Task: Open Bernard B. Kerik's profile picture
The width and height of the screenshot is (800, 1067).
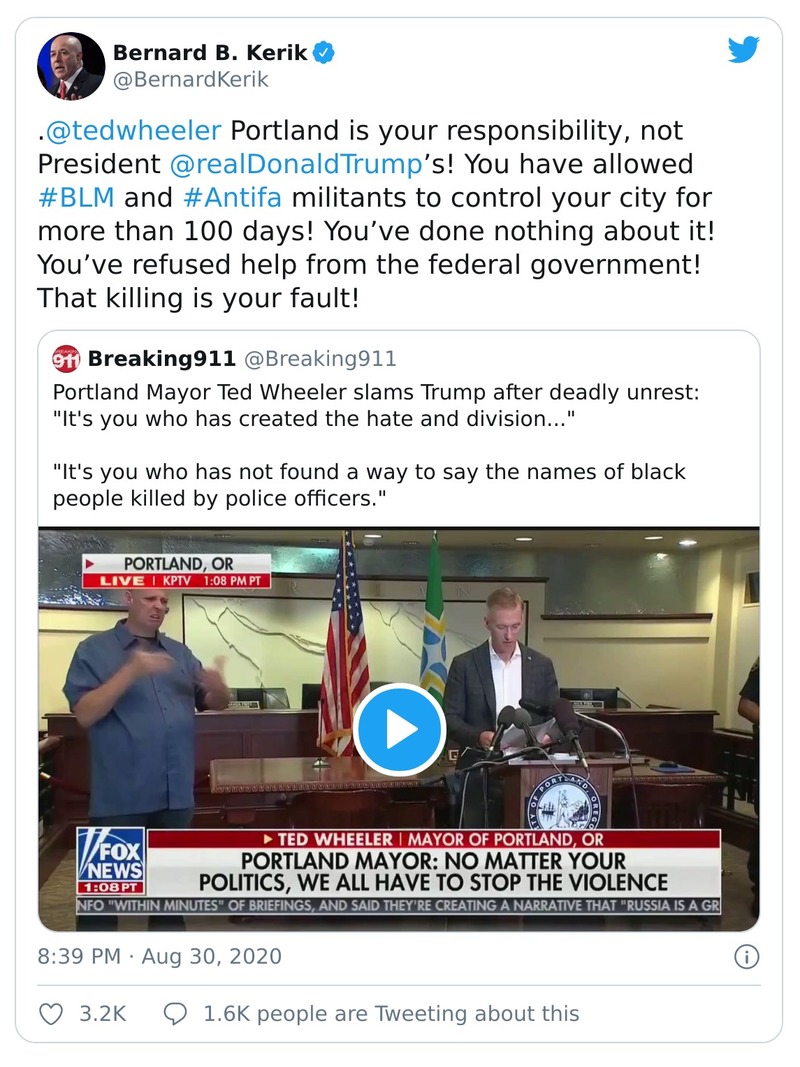Action: coord(70,65)
